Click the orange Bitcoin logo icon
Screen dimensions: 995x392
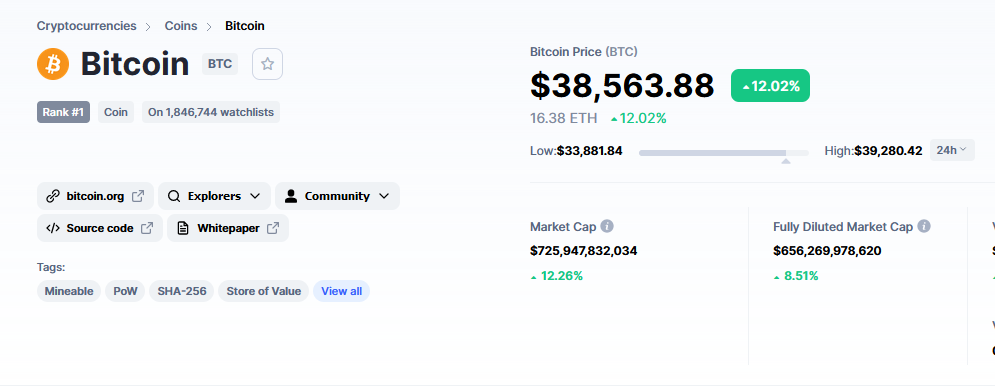coord(53,64)
